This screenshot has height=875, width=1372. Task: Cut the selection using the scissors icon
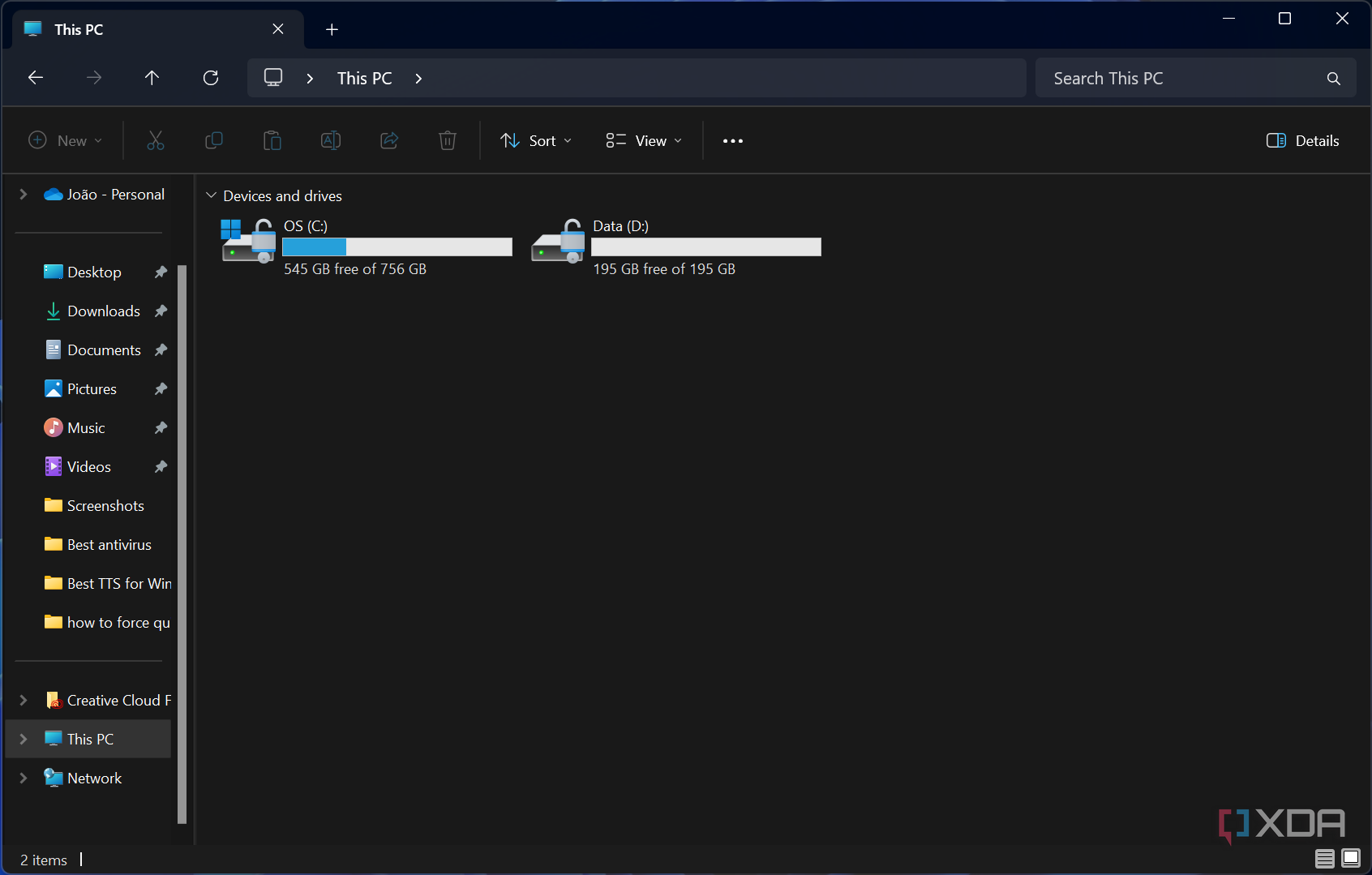click(x=156, y=140)
